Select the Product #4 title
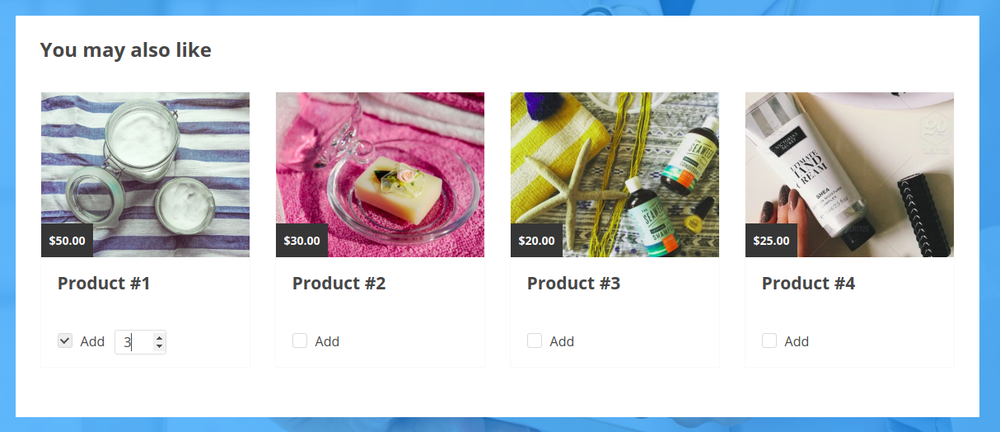The width and height of the screenshot is (1000, 432). [x=808, y=283]
